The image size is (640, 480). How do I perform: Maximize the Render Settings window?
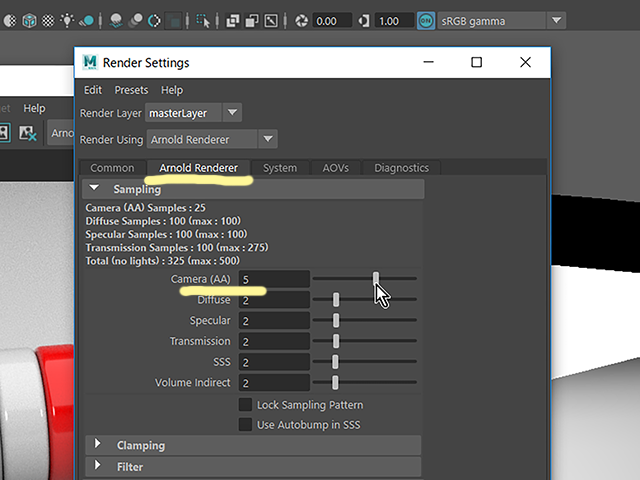476,62
